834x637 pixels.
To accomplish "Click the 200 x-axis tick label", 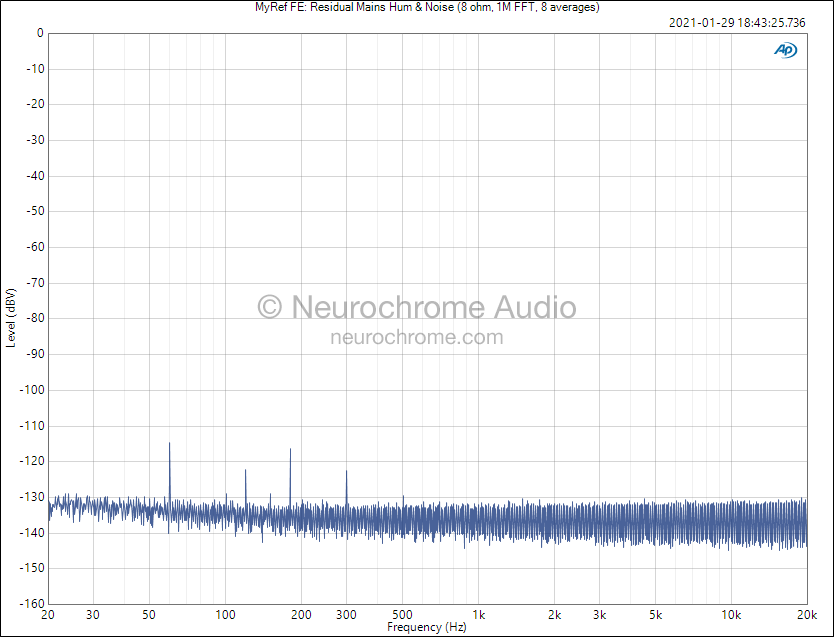I will [301, 615].
